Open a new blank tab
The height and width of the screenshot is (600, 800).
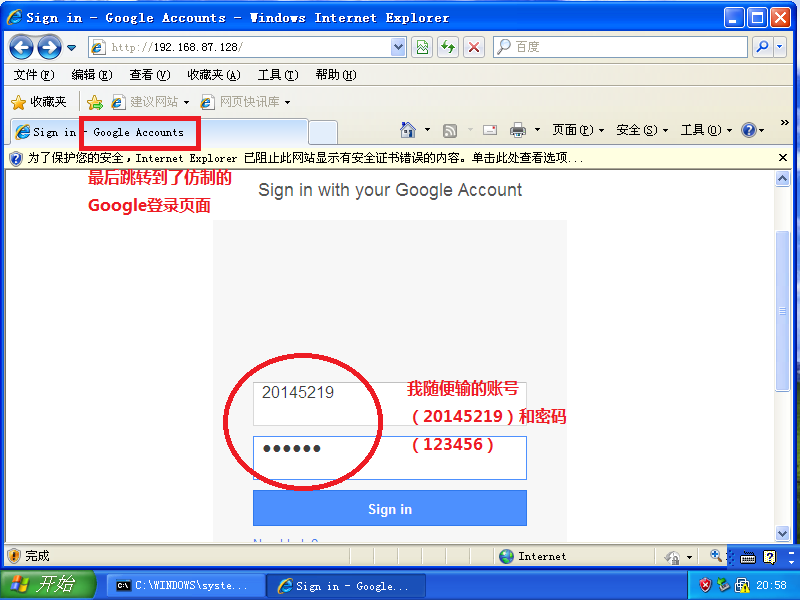323,133
